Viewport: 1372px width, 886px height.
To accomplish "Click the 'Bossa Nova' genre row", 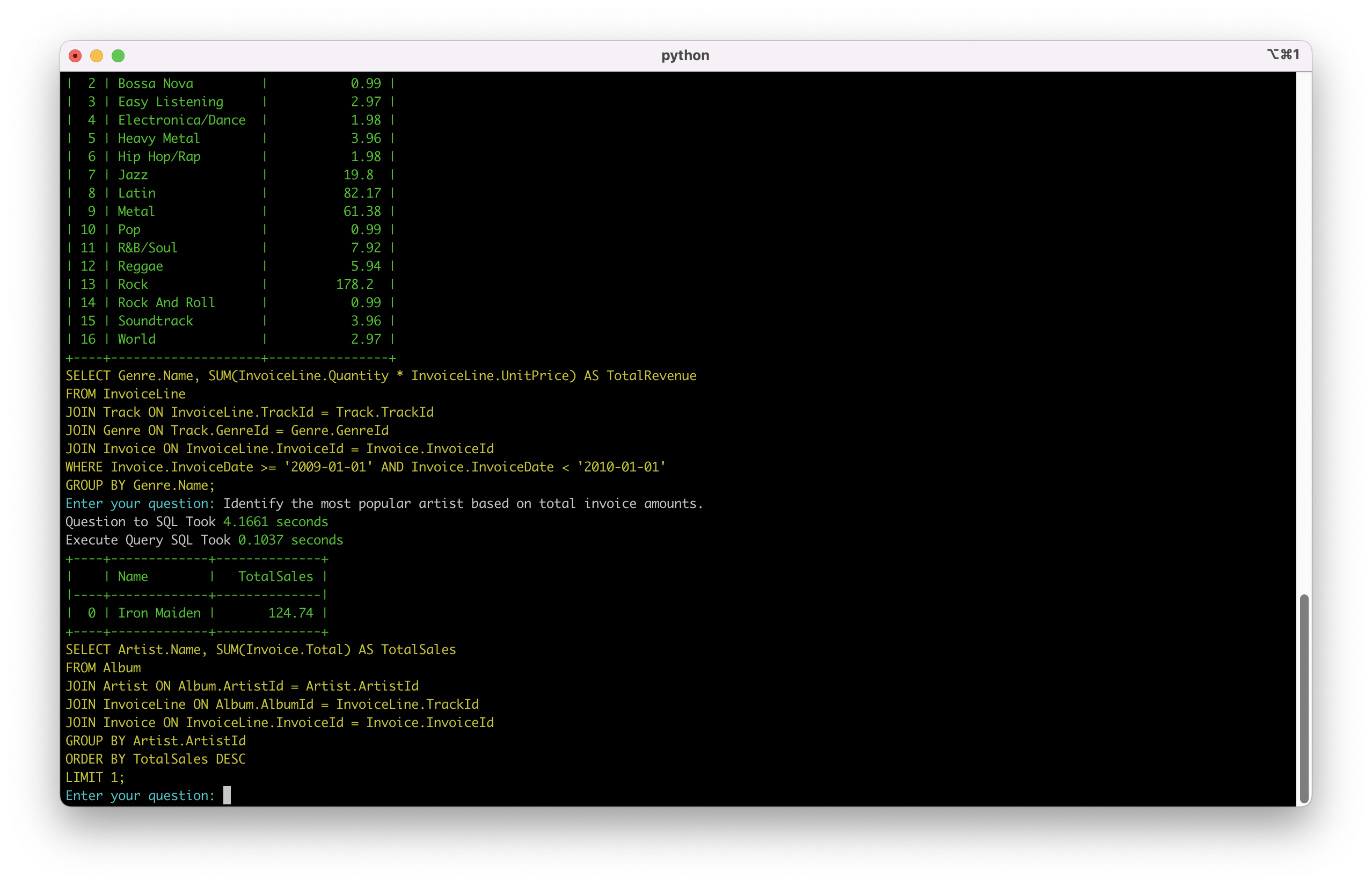I will click(x=231, y=83).
